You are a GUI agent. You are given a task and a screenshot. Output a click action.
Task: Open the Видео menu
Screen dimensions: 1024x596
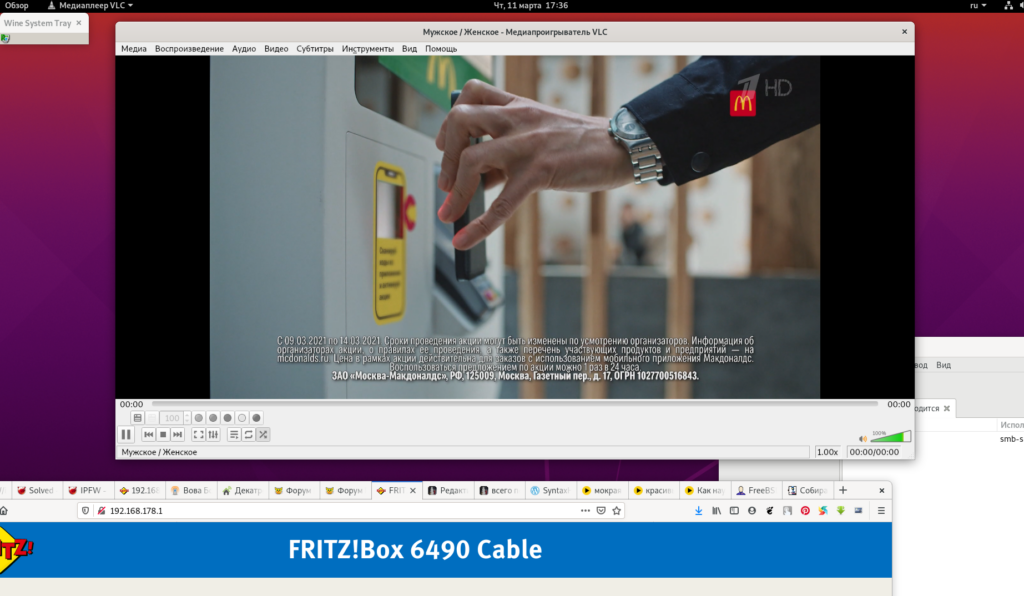click(276, 49)
